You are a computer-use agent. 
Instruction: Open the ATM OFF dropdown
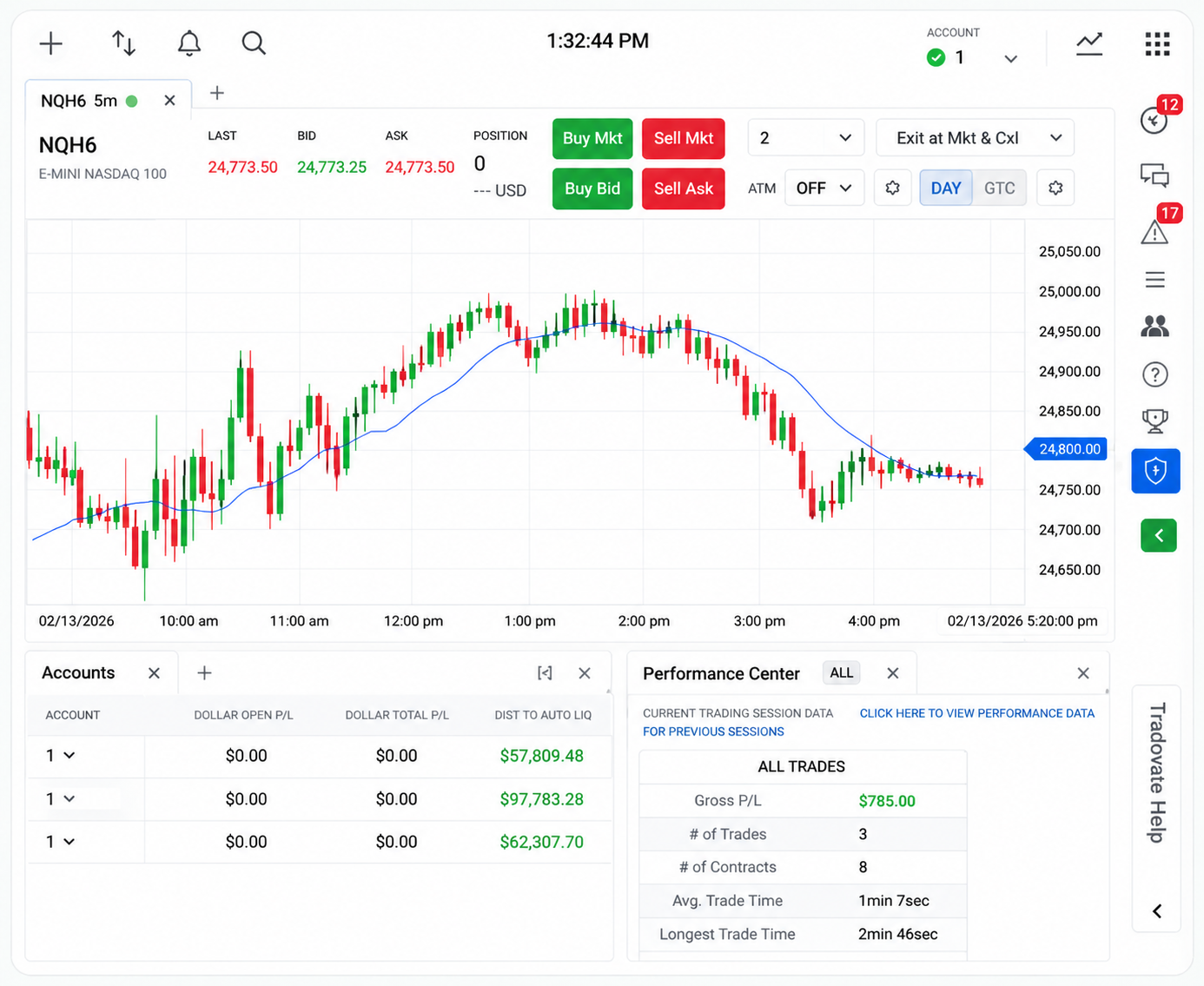pyautogui.click(x=824, y=188)
